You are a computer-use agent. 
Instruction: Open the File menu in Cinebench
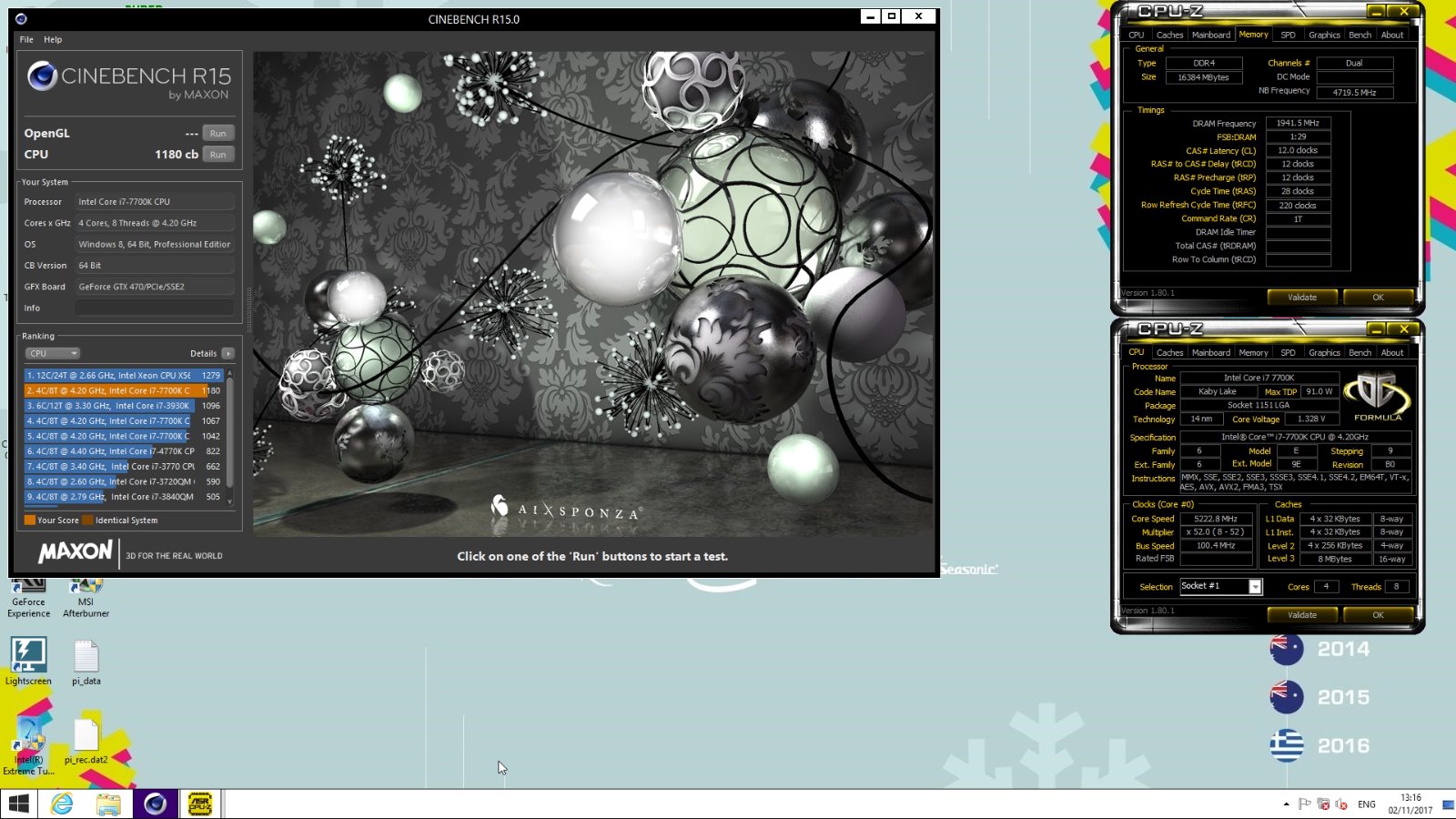click(26, 39)
